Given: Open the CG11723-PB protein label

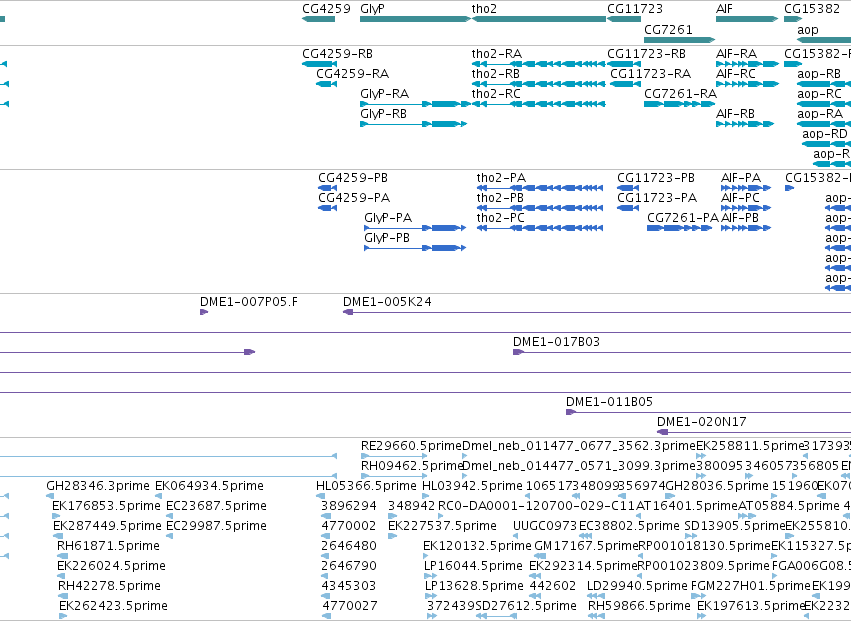Looking at the screenshot, I should [656, 178].
